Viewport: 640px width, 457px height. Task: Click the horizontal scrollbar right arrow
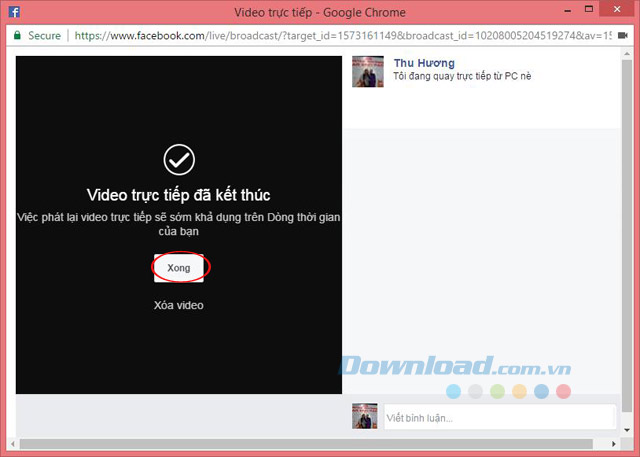coord(613,444)
